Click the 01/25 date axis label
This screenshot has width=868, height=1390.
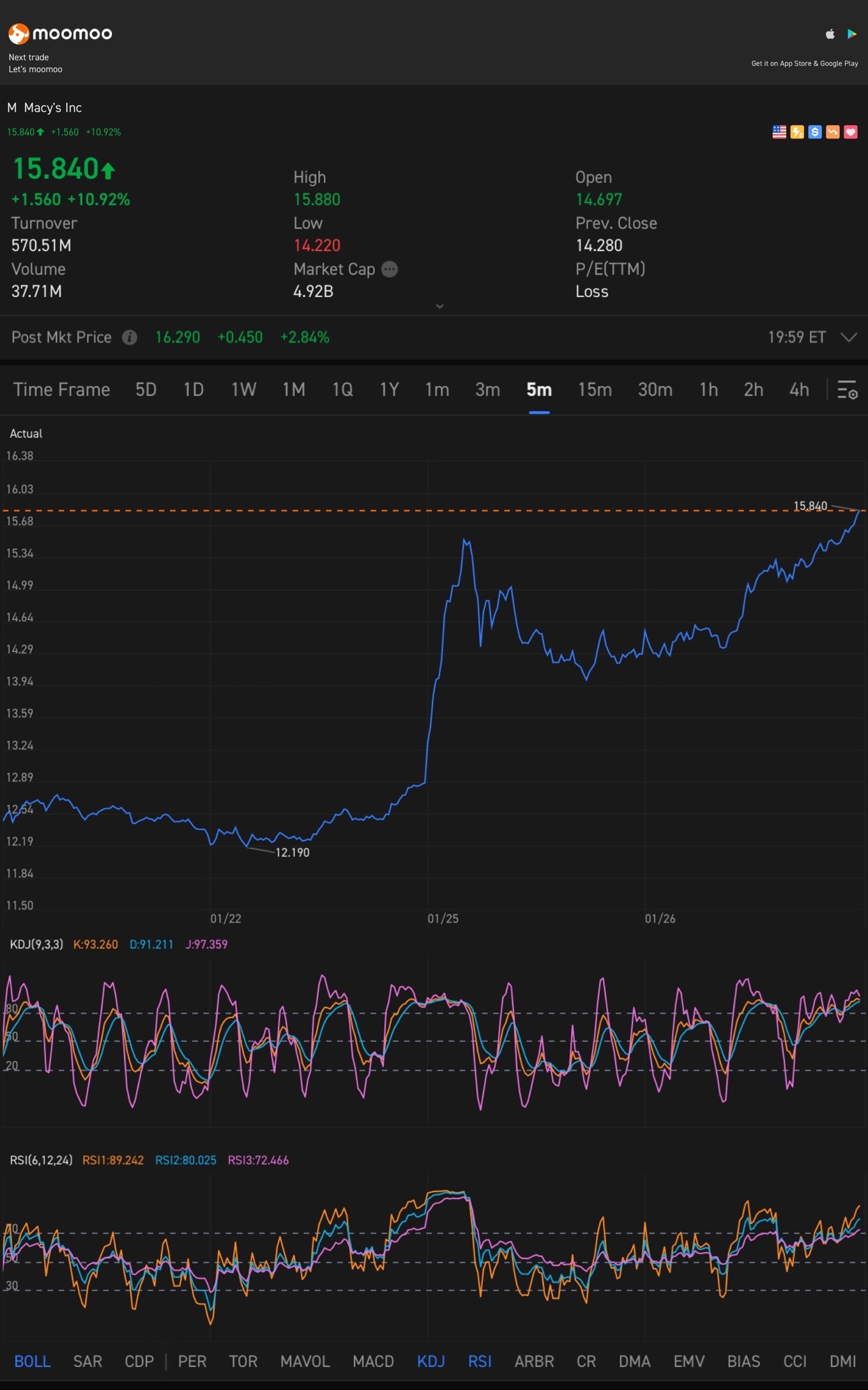443,919
